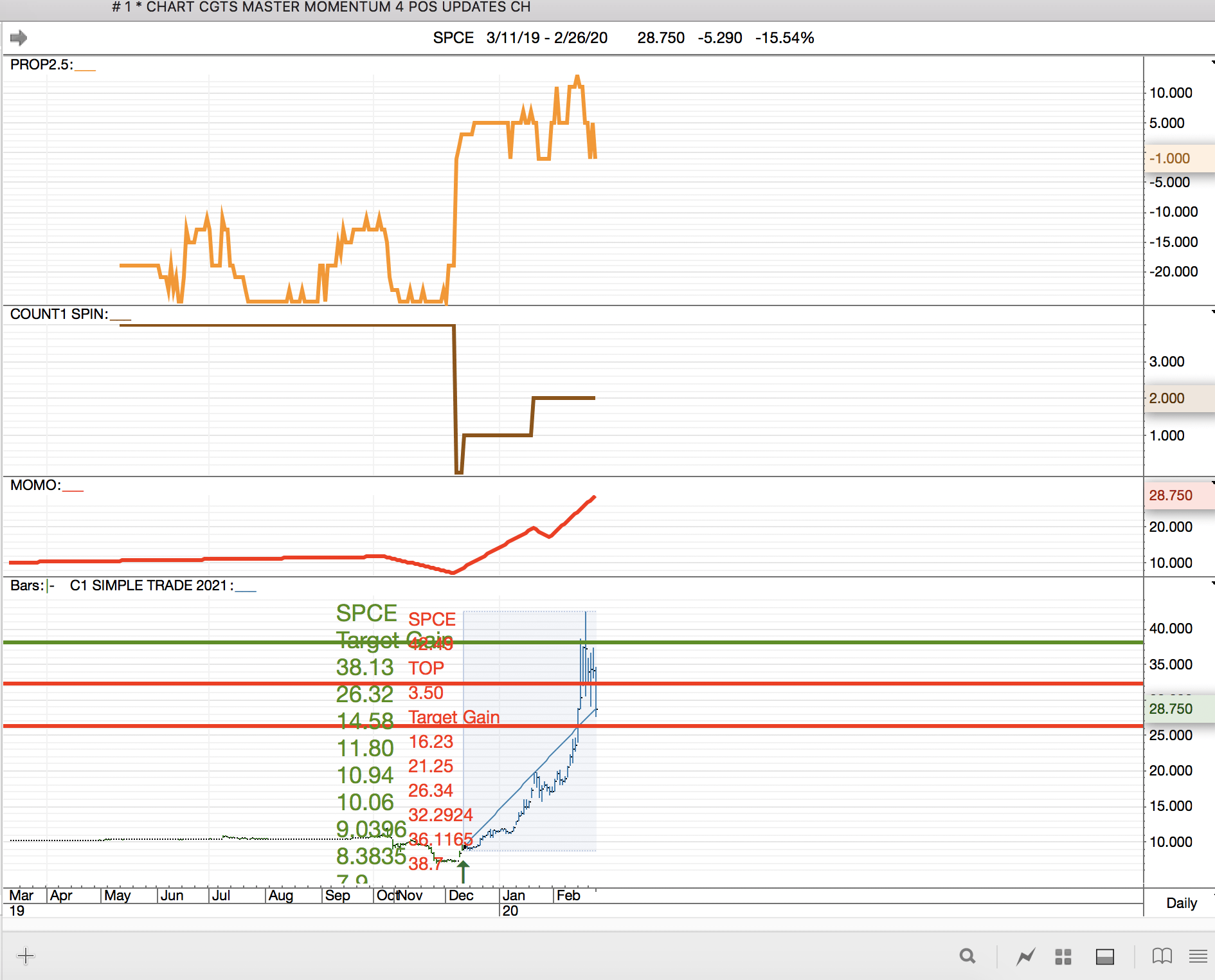Click the brown COUNT1 SPIN line swatch
The height and width of the screenshot is (980, 1215).
click(x=121, y=318)
